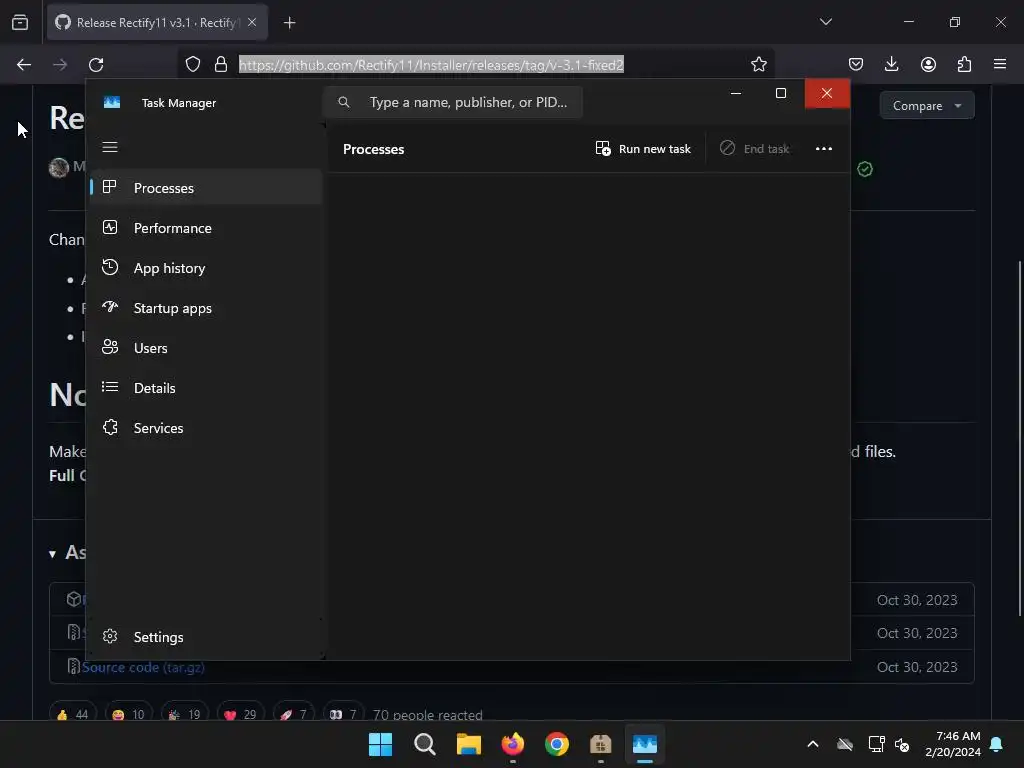1024x768 pixels.
Task: Click the Task Manager app icon in title bar
Action: (112, 103)
